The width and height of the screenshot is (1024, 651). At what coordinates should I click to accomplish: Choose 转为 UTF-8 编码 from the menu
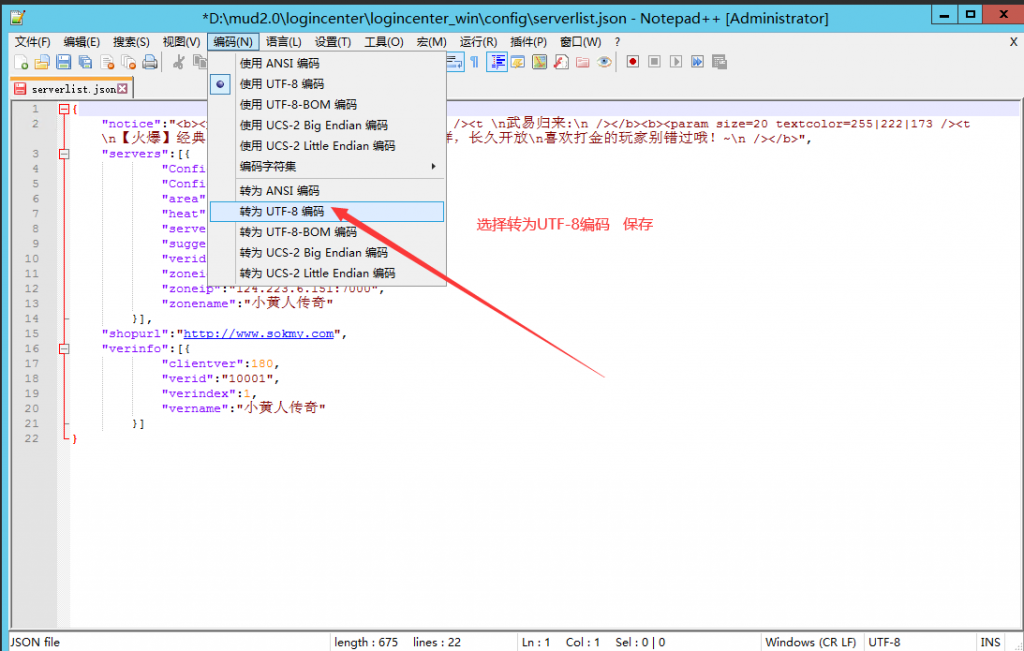pyautogui.click(x=327, y=212)
